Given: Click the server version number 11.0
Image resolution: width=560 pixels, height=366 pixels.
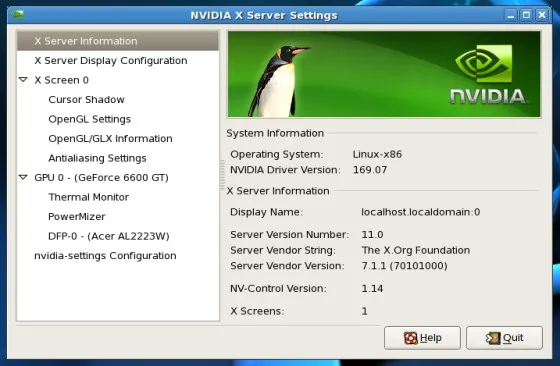Looking at the screenshot, I should coord(372,235).
